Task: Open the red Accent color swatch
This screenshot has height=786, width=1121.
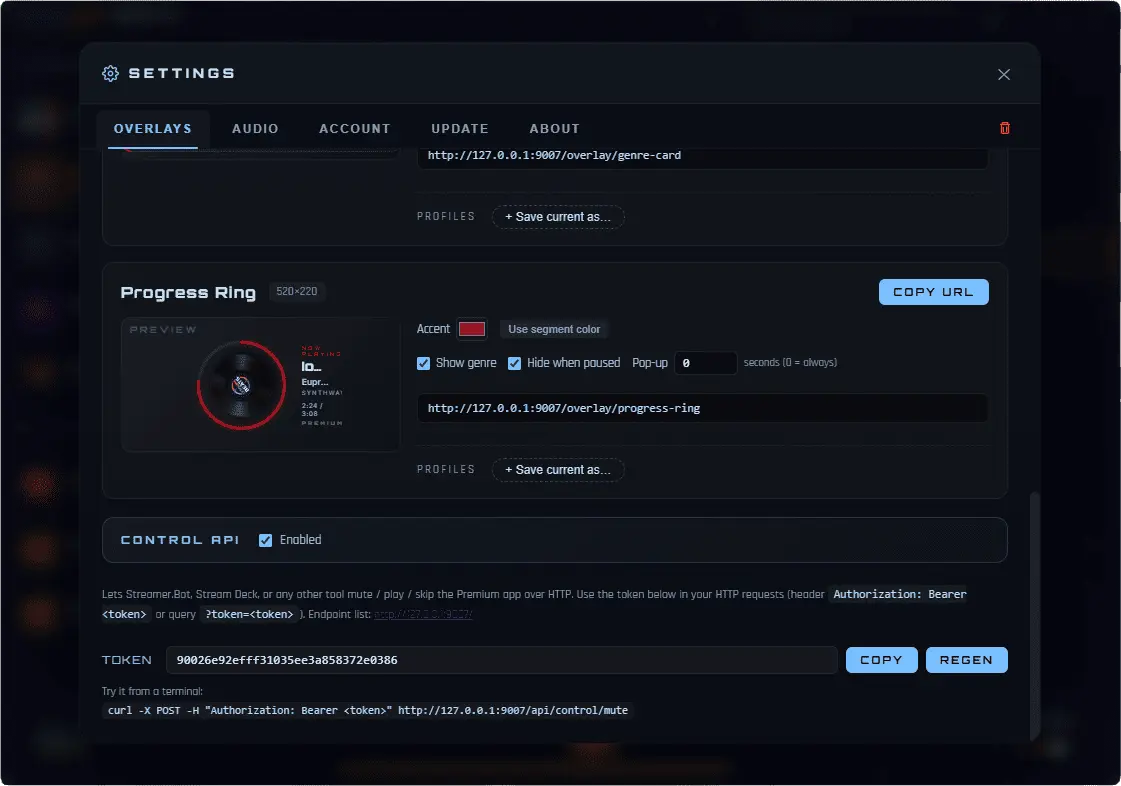Action: coord(472,329)
